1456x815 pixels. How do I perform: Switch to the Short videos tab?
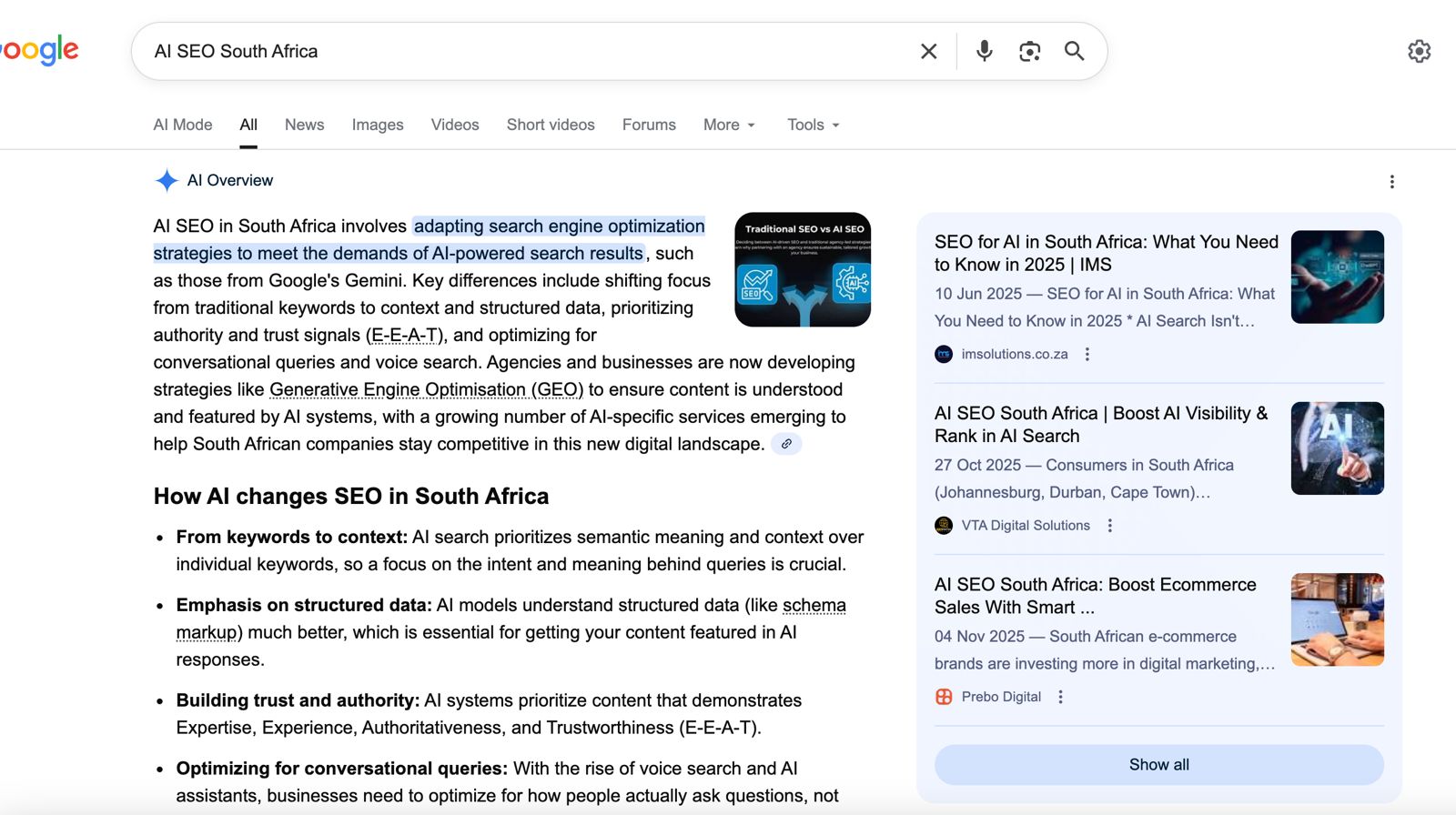[x=551, y=125]
